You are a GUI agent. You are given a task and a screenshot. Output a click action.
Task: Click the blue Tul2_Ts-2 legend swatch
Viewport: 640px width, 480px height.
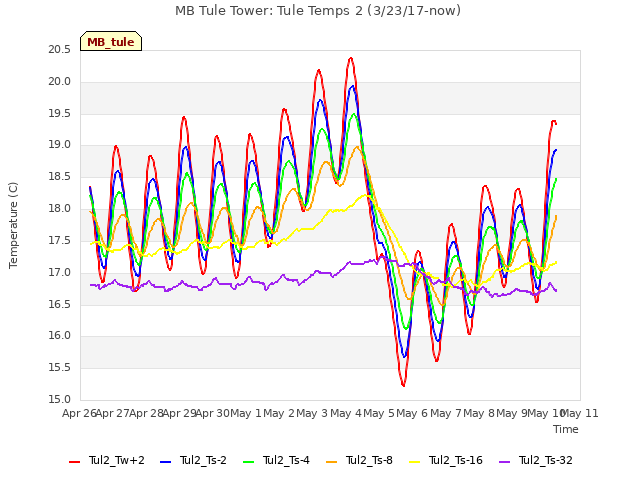click(x=165, y=462)
